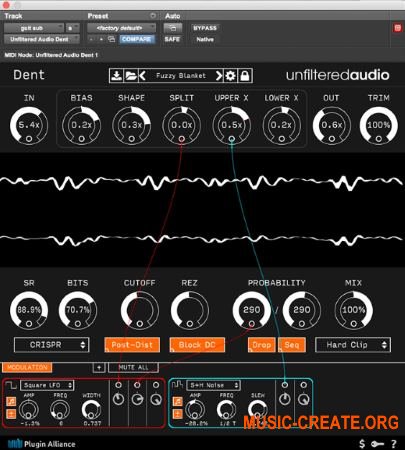Select next Pro Tools preset plus button
The image size is (405, 450).
101,39
